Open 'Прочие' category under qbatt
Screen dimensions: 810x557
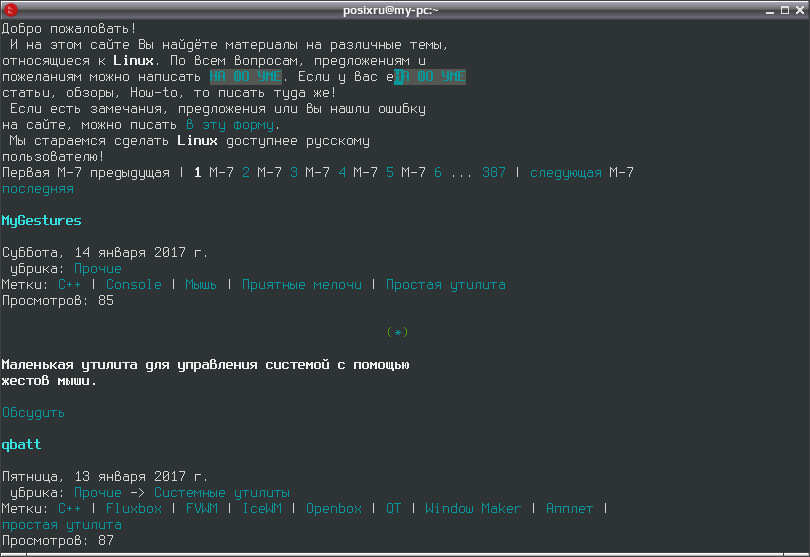(x=98, y=493)
